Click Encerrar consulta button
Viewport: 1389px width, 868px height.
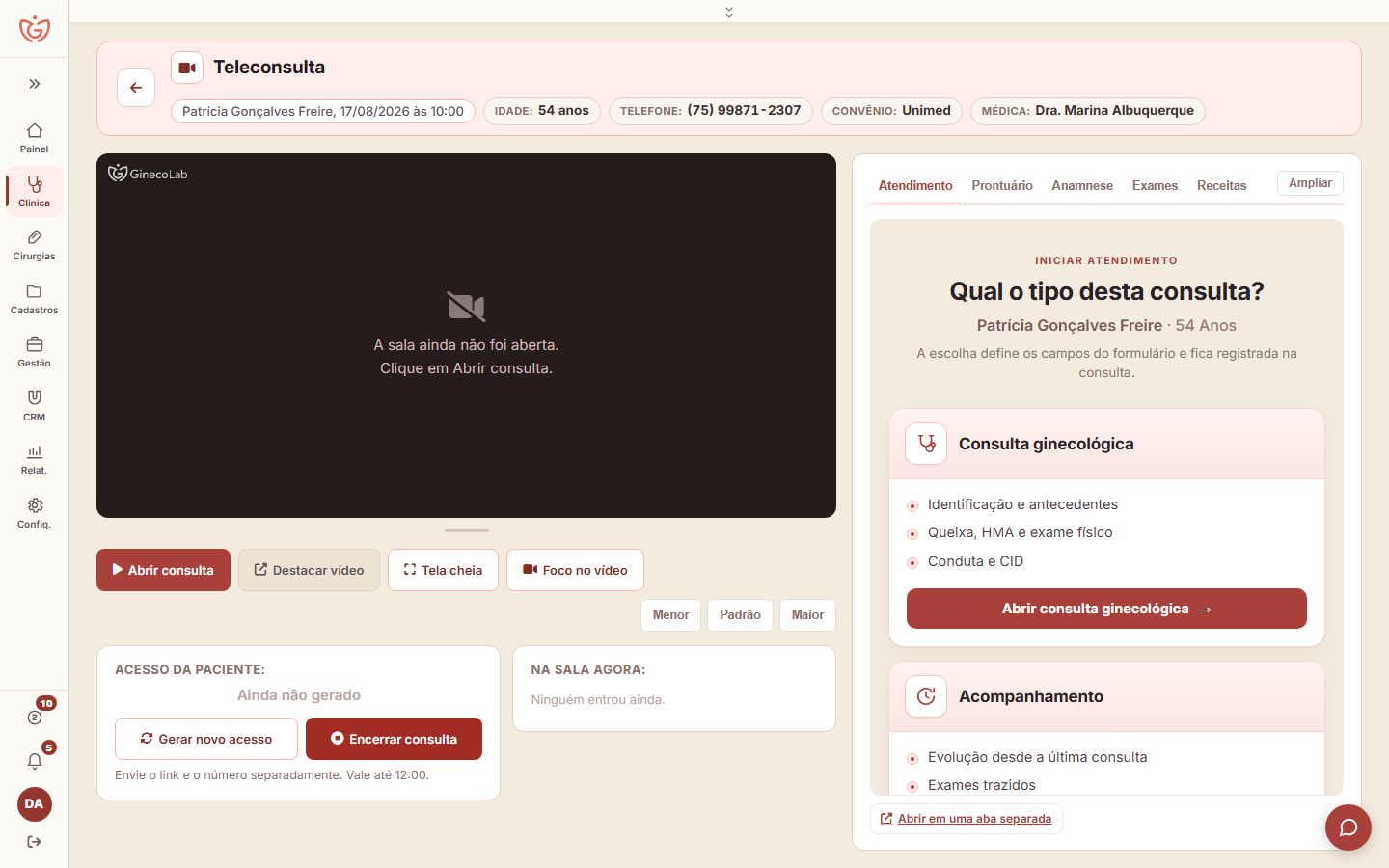pyautogui.click(x=394, y=739)
